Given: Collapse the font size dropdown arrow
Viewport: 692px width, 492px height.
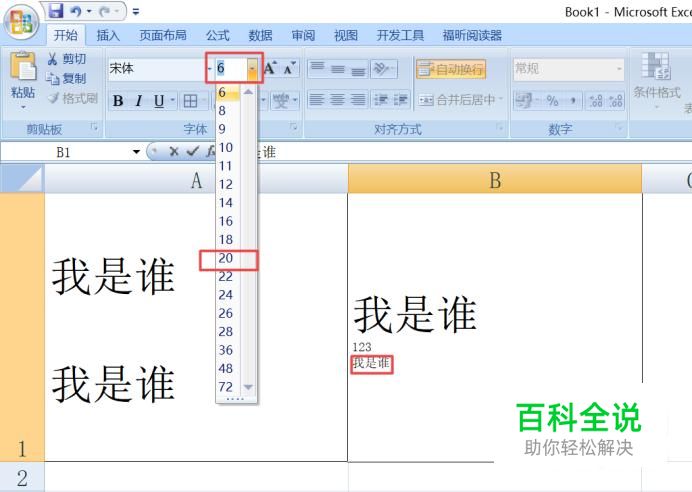Looking at the screenshot, I should point(252,68).
